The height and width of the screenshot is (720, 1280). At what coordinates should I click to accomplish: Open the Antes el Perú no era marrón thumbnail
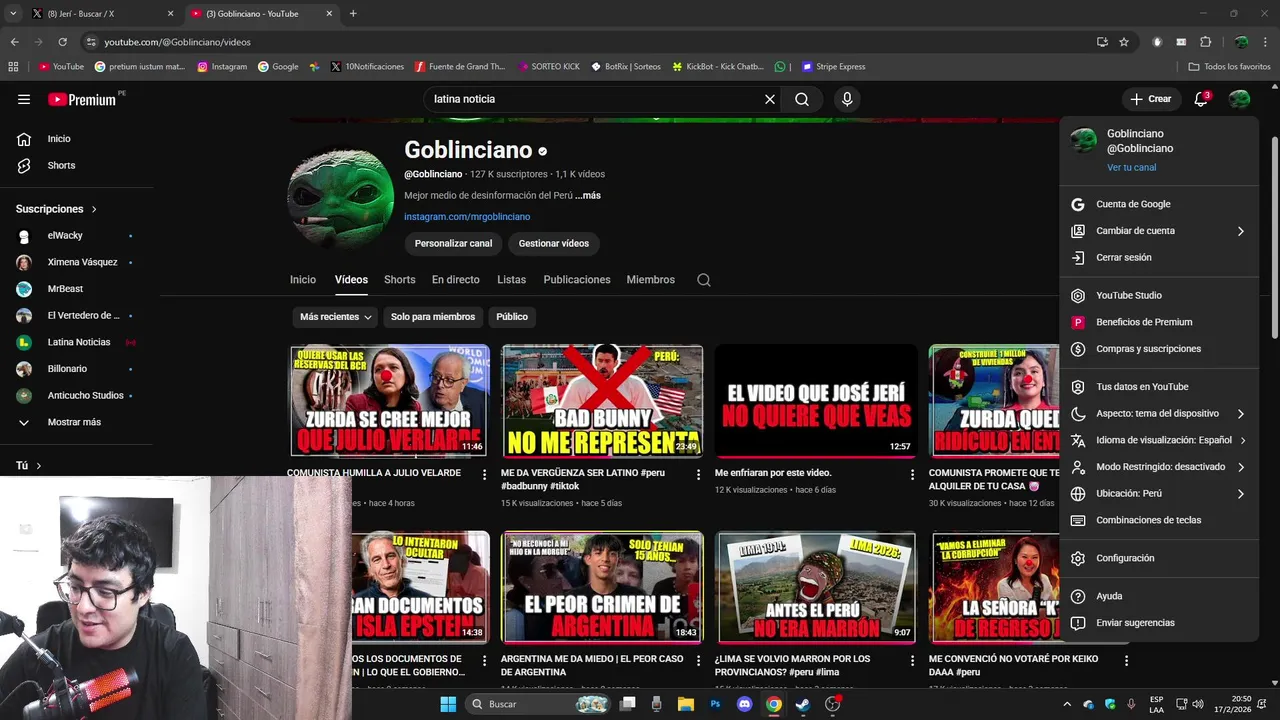click(816, 587)
